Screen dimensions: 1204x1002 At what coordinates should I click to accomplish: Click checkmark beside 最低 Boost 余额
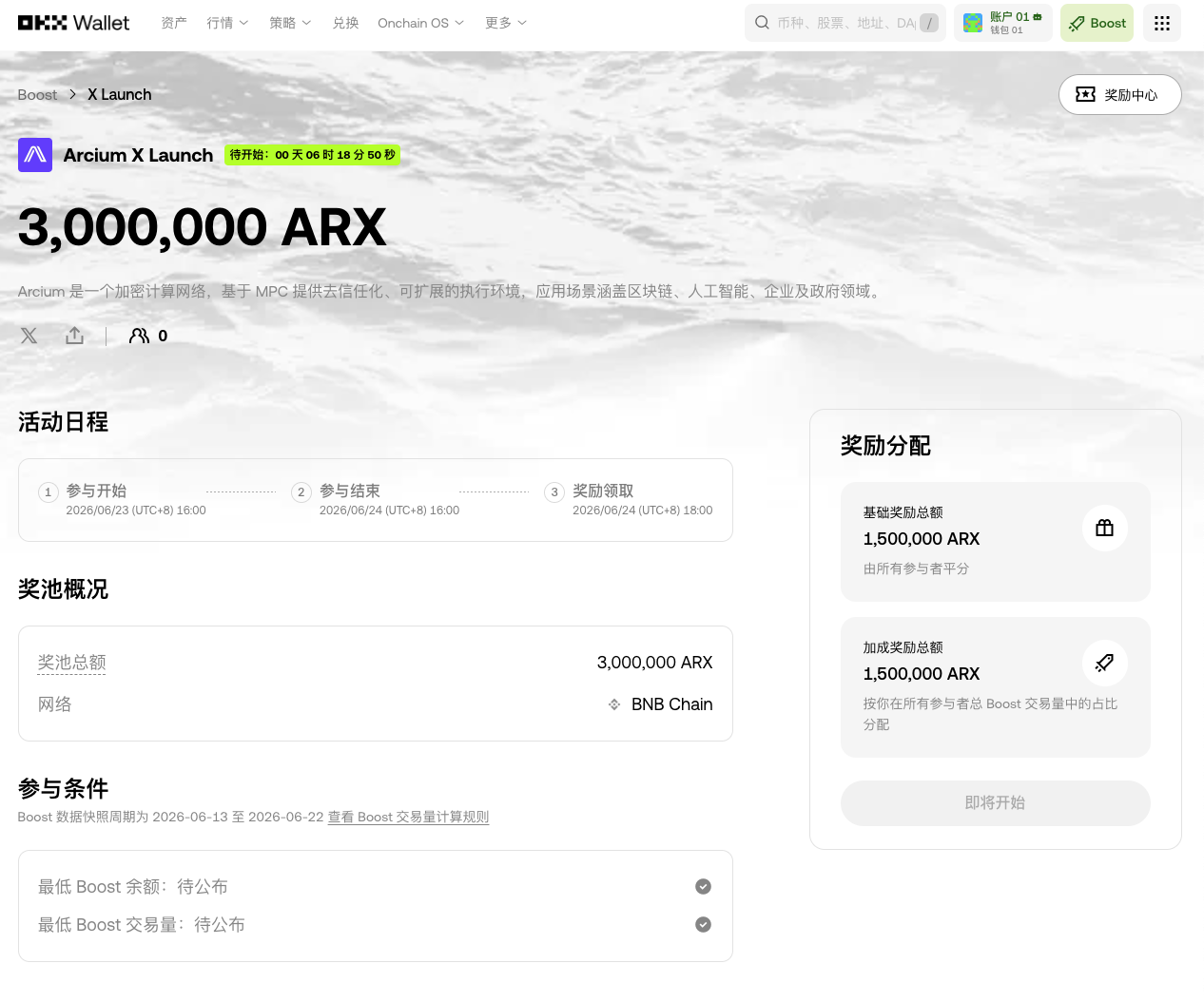pos(703,887)
